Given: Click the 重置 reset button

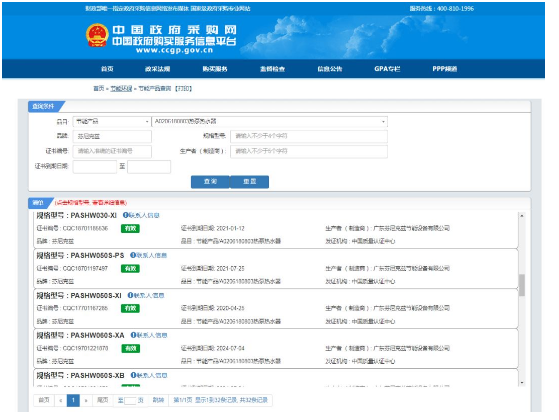Looking at the screenshot, I should (x=250, y=181).
